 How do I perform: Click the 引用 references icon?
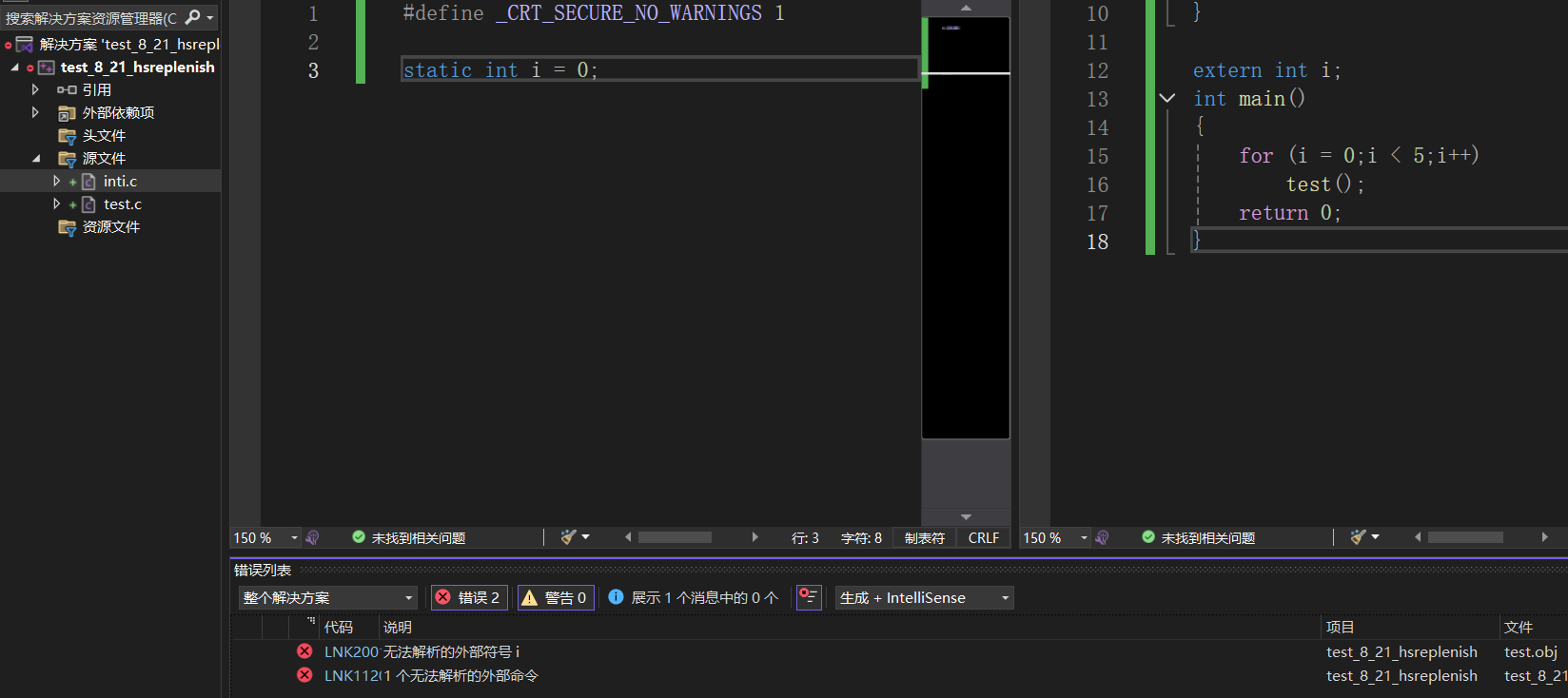click(67, 90)
